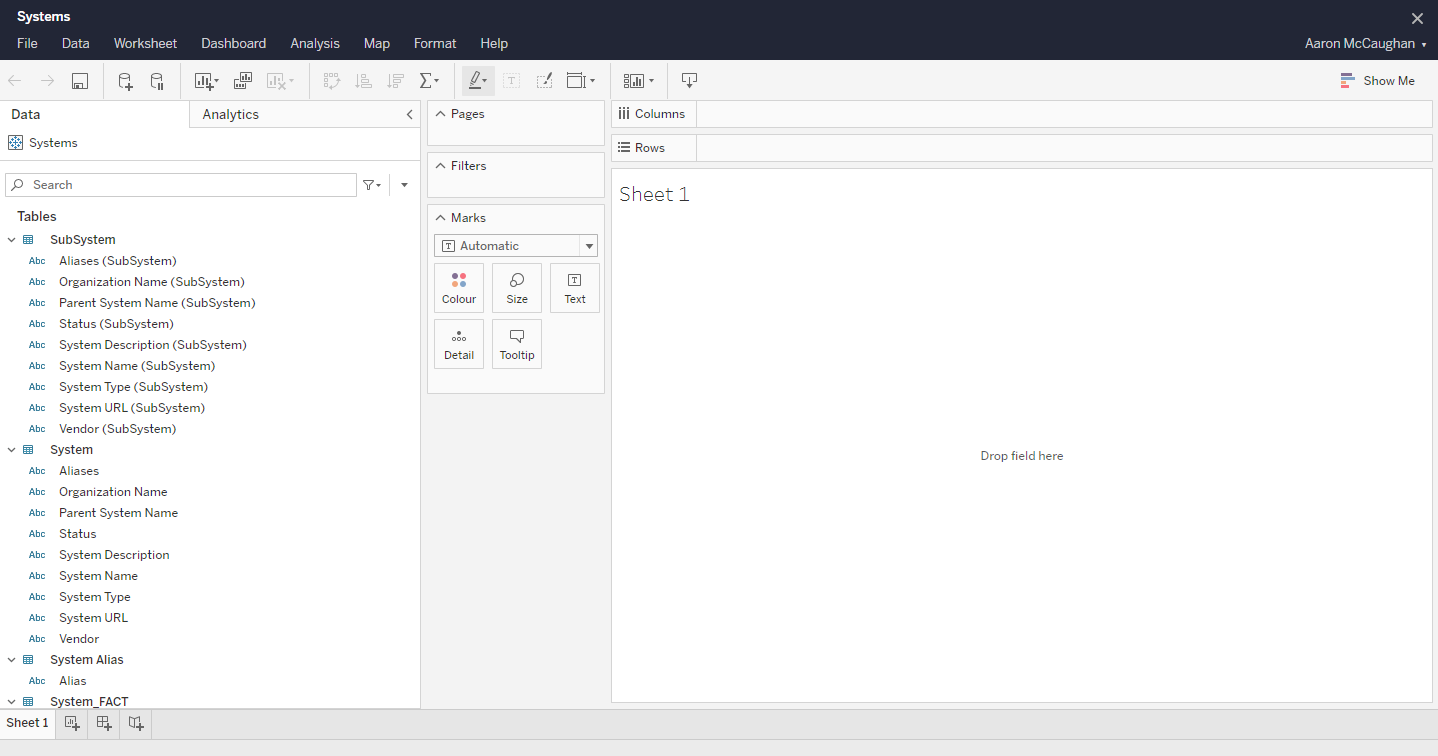Image resolution: width=1438 pixels, height=756 pixels.
Task: Open the Analysis menu
Action: 315,43
